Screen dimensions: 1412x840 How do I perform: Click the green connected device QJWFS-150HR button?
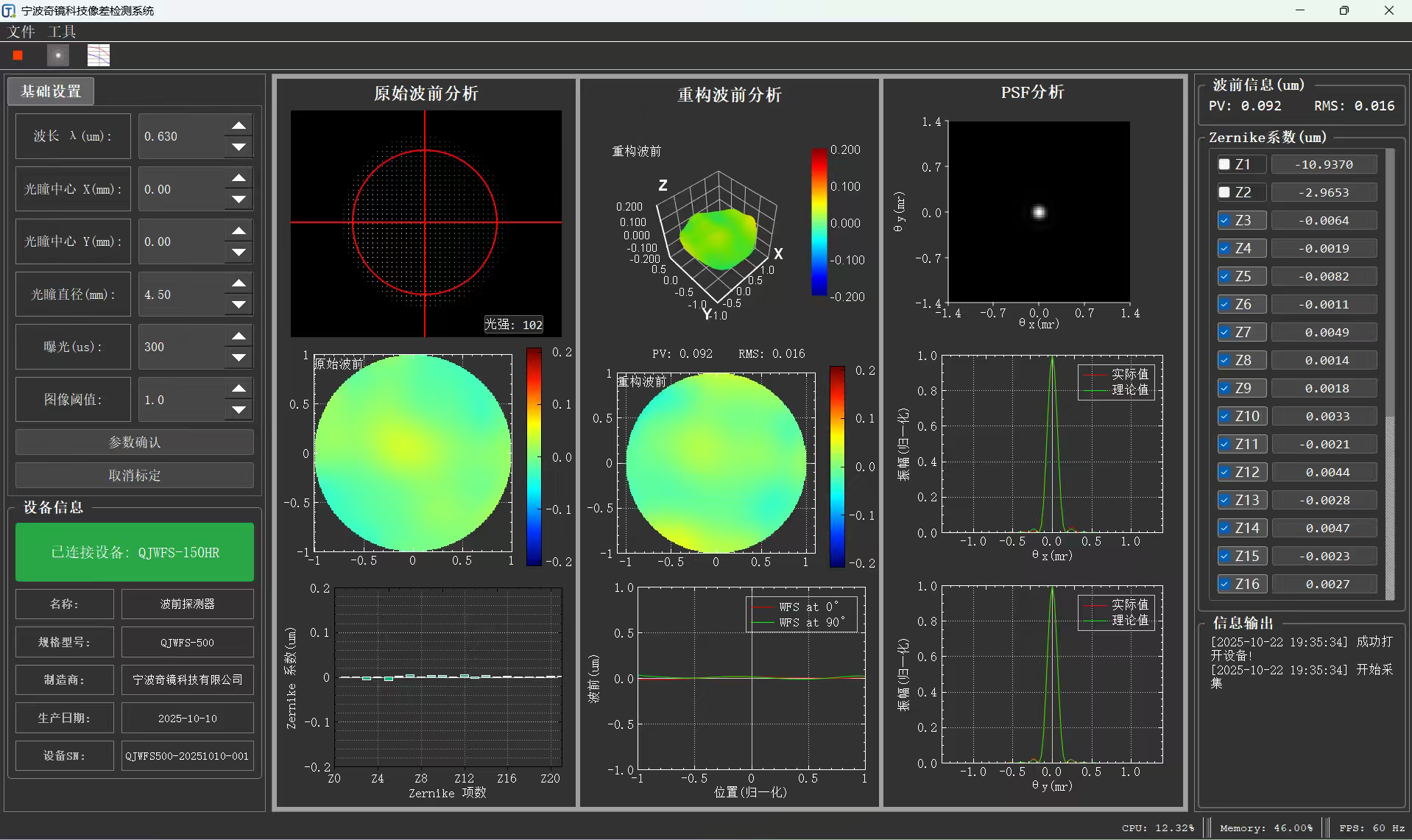(x=135, y=552)
